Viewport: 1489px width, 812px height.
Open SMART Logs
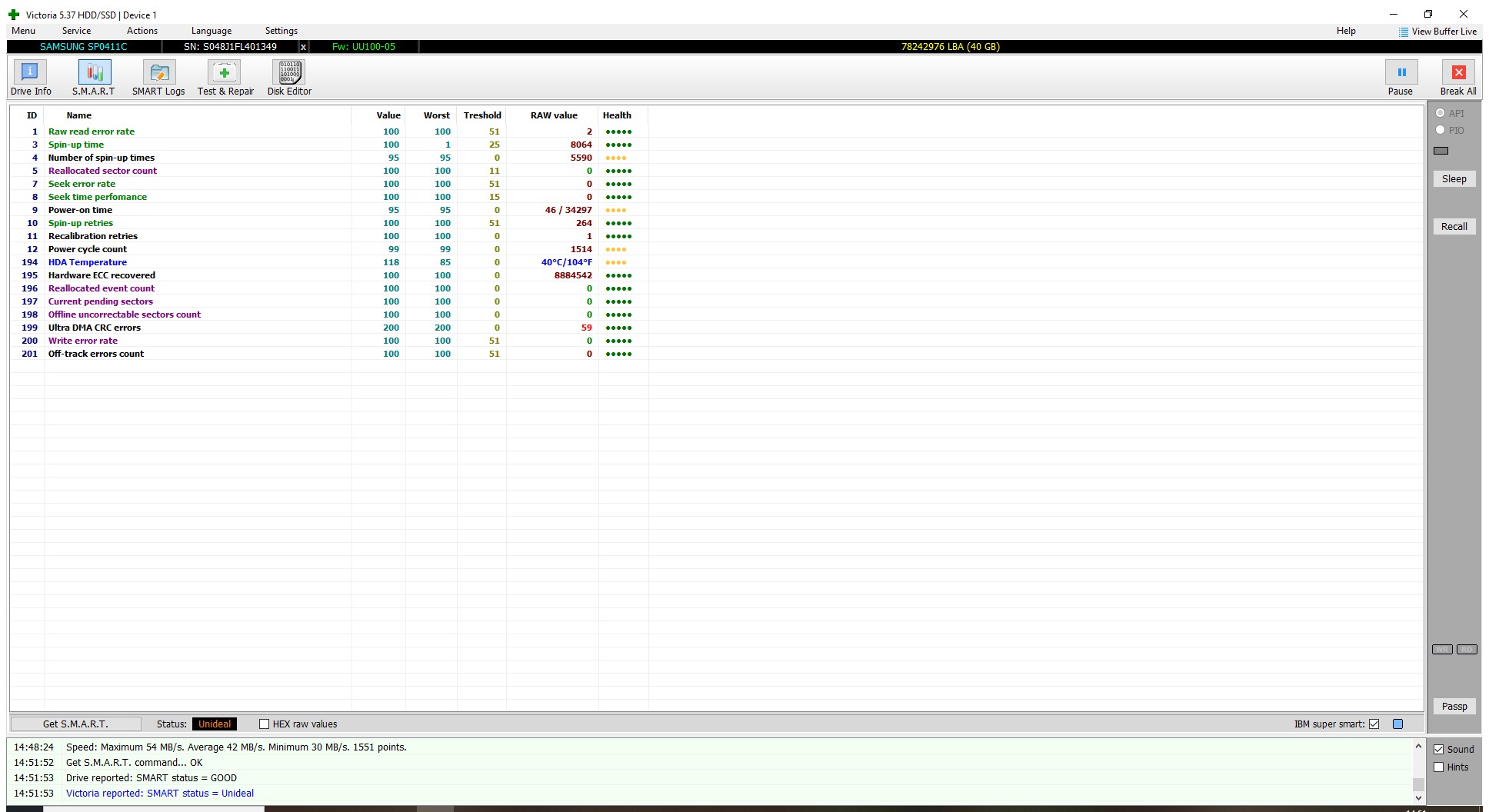coord(158,78)
